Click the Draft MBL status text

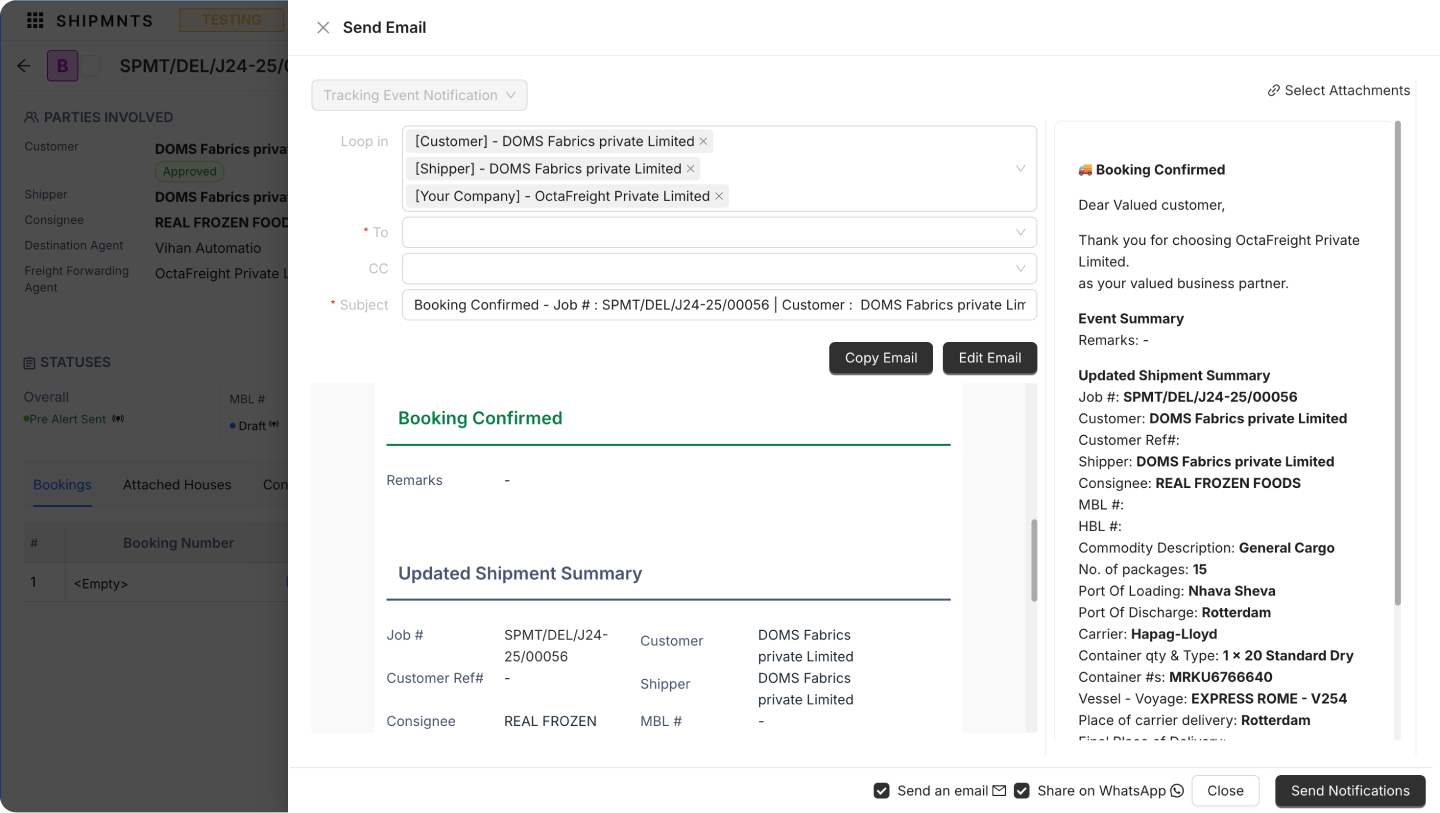[252, 426]
